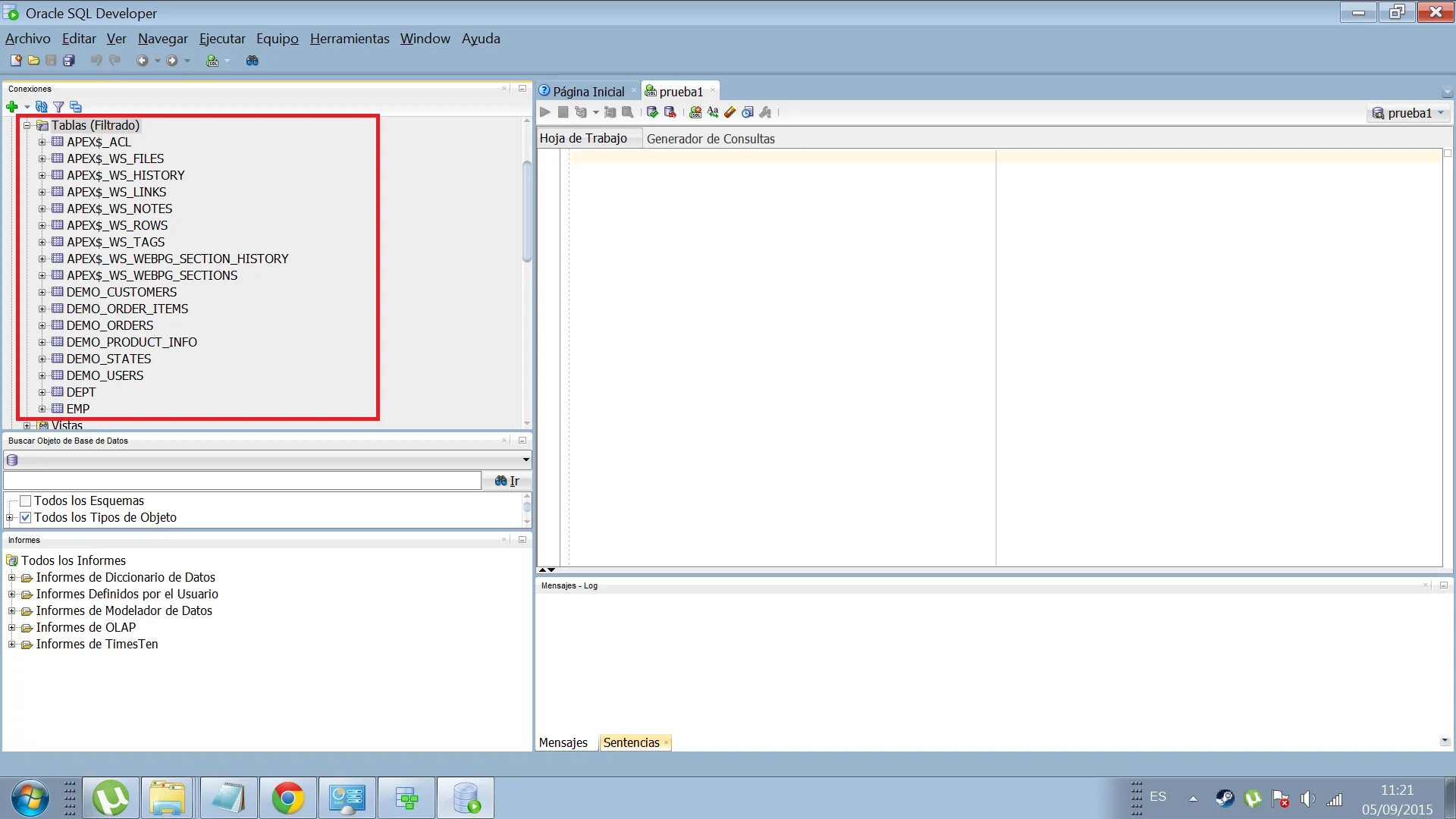Open the New Connection dropdown arrow
1456x819 pixels.
27,107
